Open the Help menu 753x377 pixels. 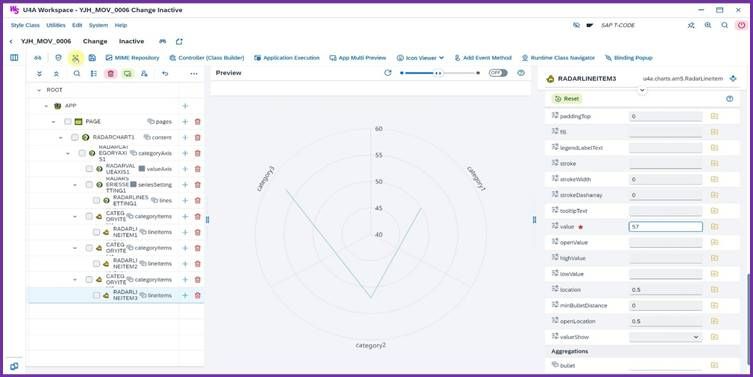[121, 25]
